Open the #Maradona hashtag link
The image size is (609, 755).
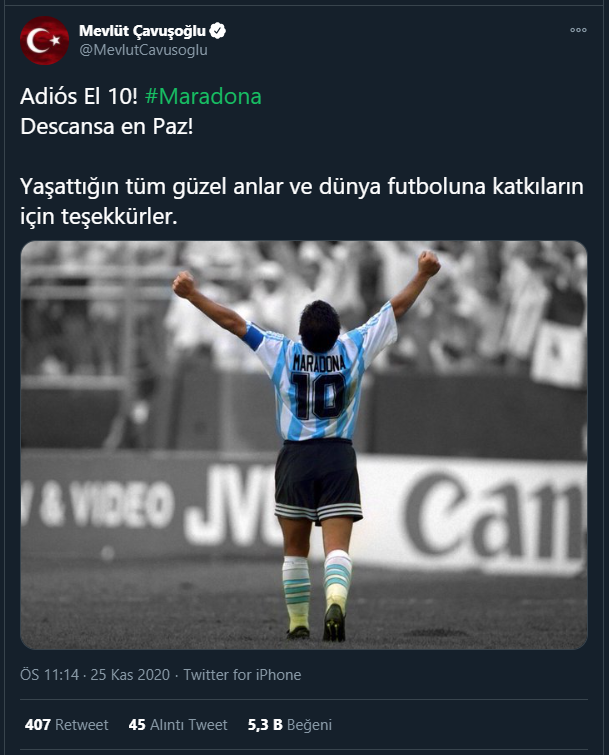tap(203, 96)
